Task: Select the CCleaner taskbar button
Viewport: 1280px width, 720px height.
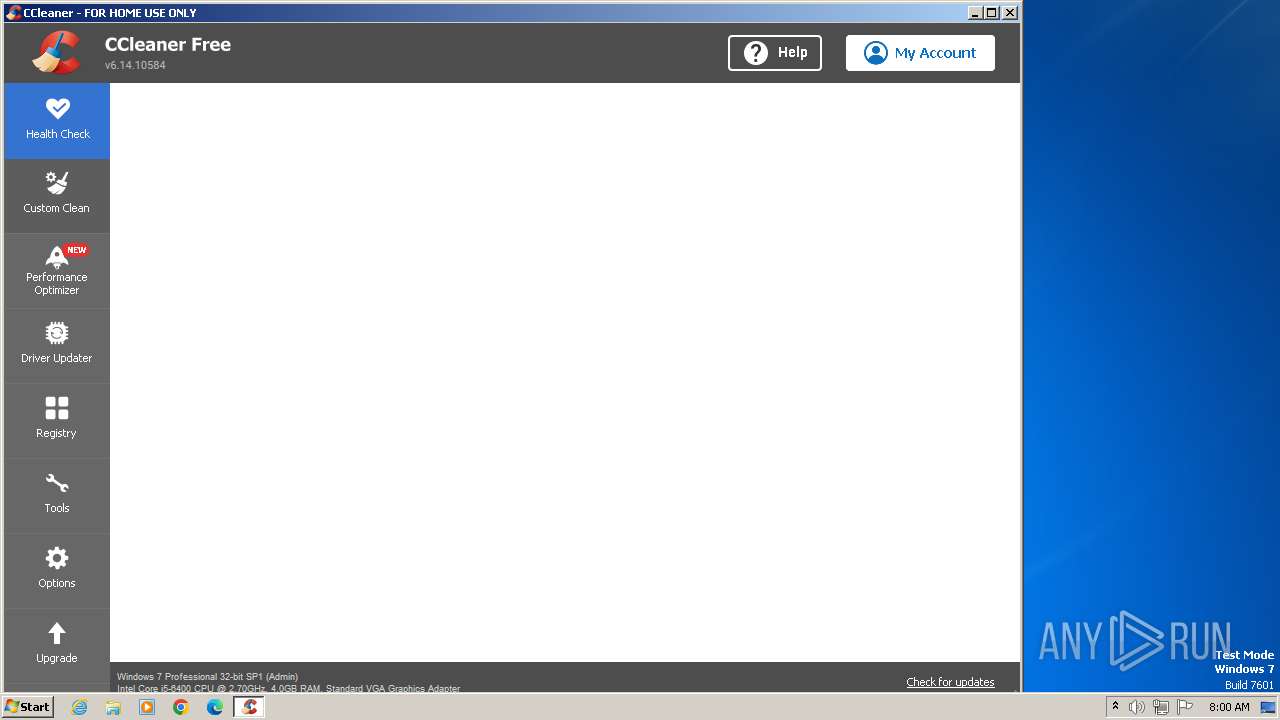Action: (249, 707)
